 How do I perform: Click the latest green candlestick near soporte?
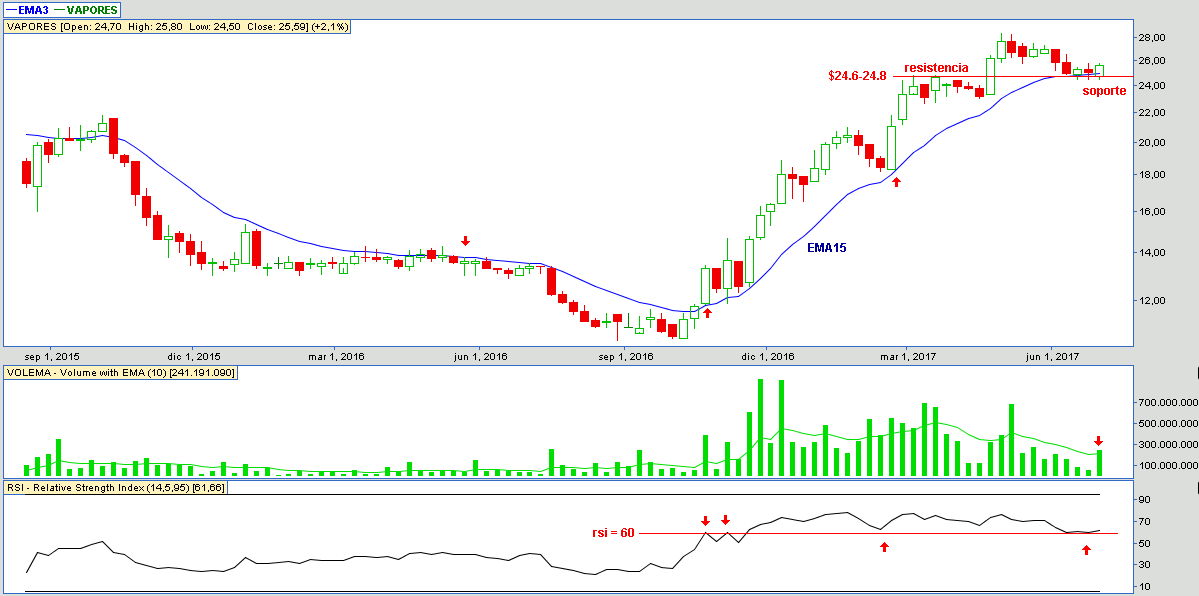click(1100, 70)
